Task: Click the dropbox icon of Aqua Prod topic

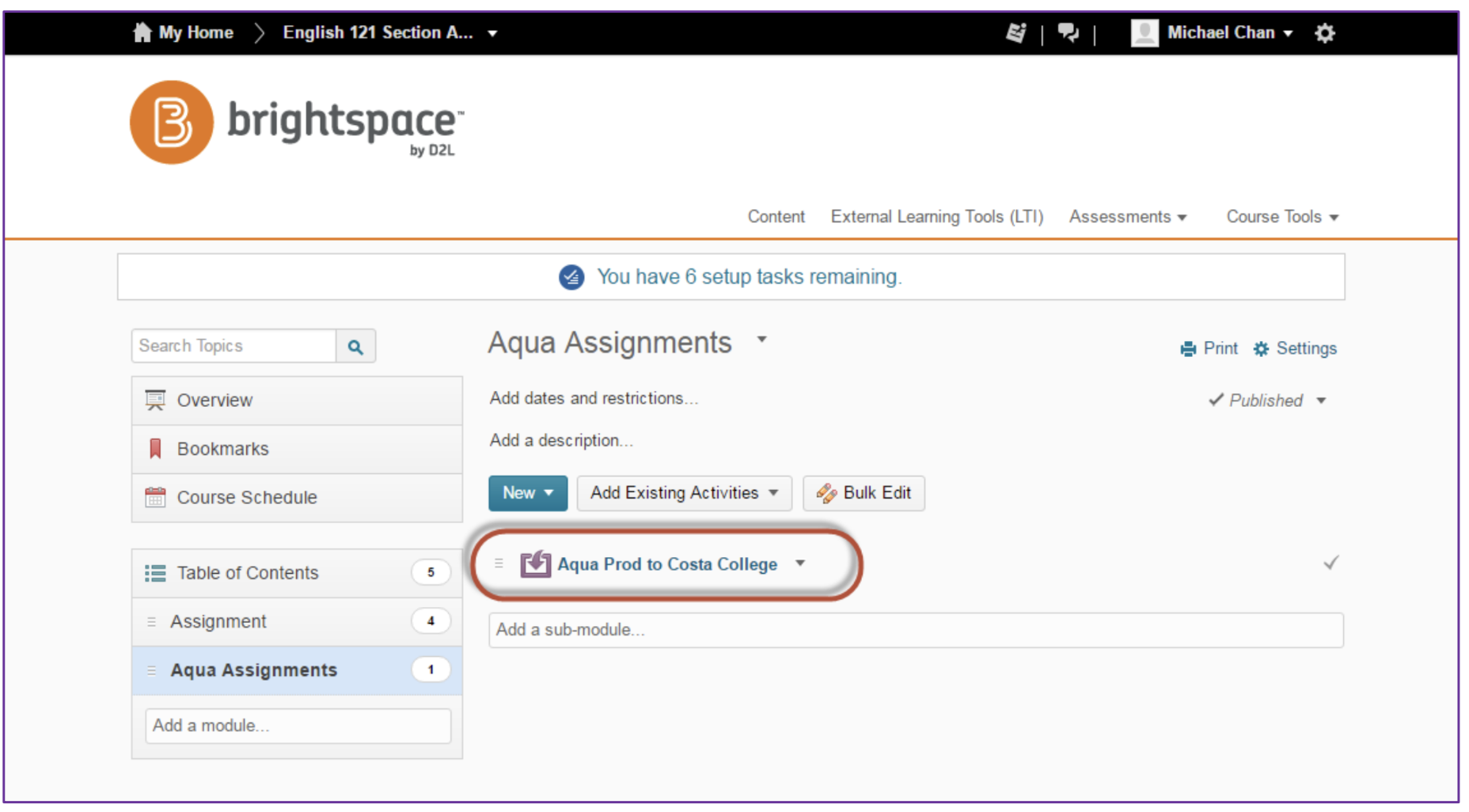Action: 535,563
